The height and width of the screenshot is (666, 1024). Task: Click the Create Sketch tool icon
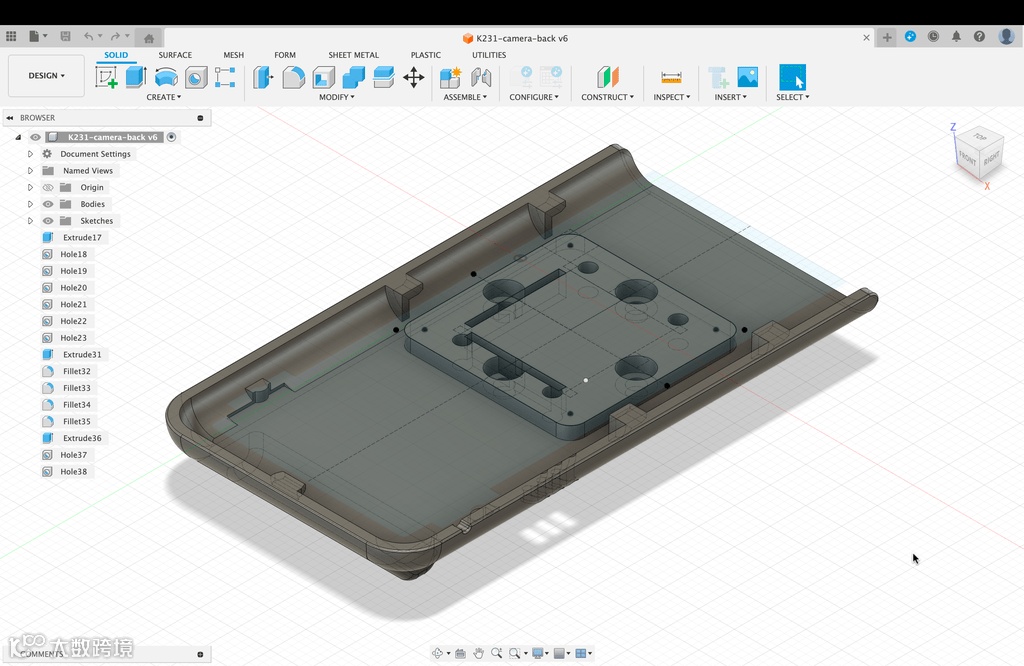point(106,77)
